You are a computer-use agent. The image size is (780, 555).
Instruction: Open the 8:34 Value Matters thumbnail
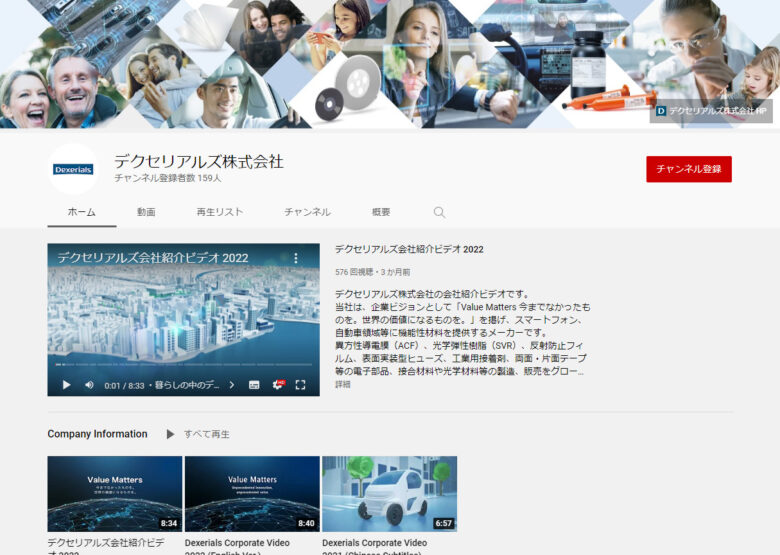coord(115,494)
